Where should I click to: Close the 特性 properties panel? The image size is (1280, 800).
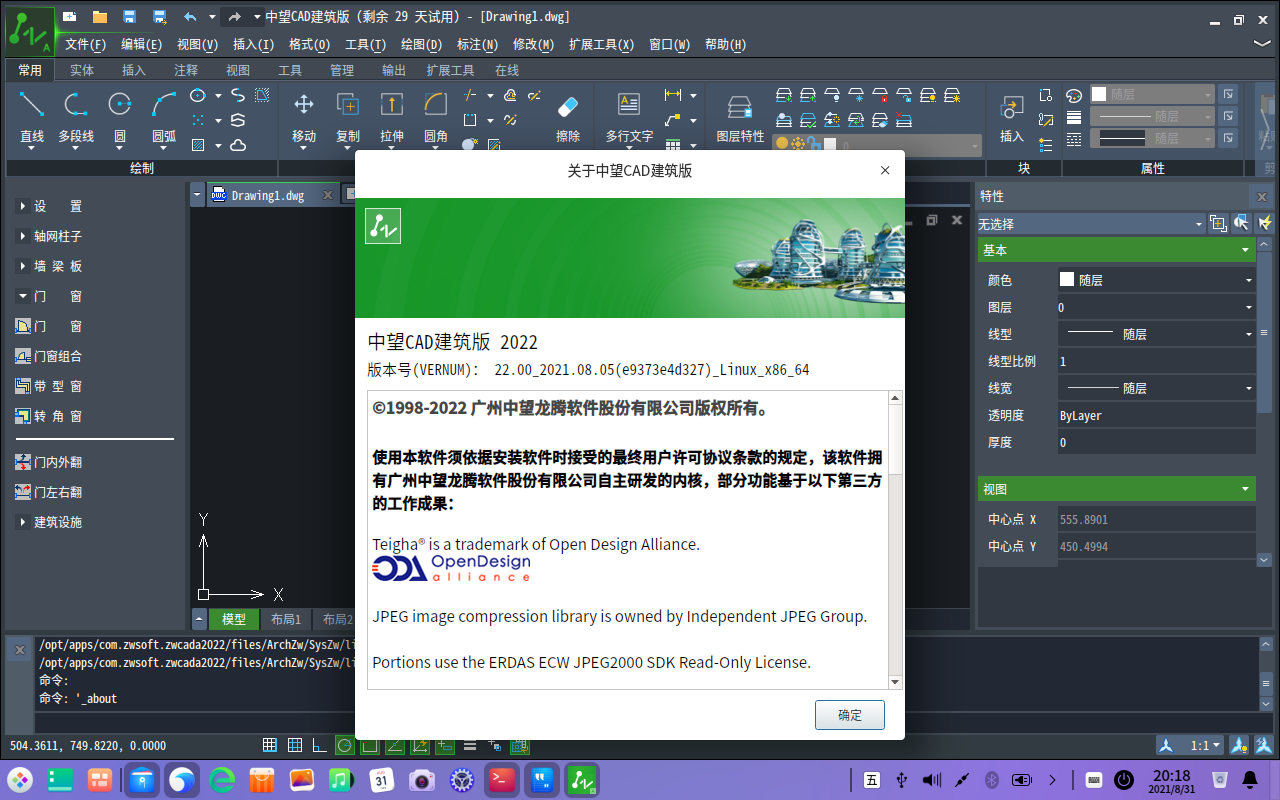tap(1262, 197)
